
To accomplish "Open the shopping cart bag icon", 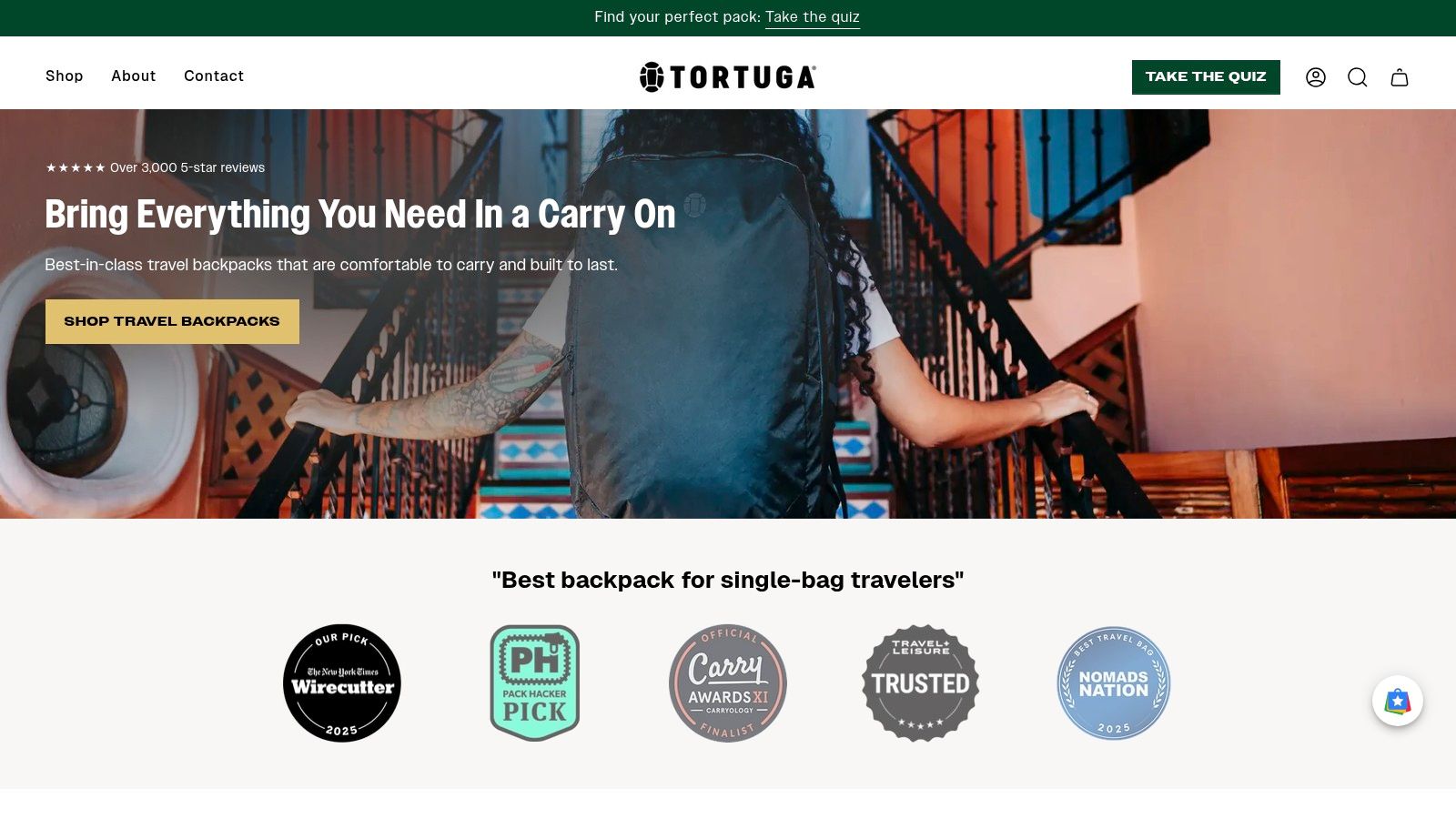I will (1400, 77).
